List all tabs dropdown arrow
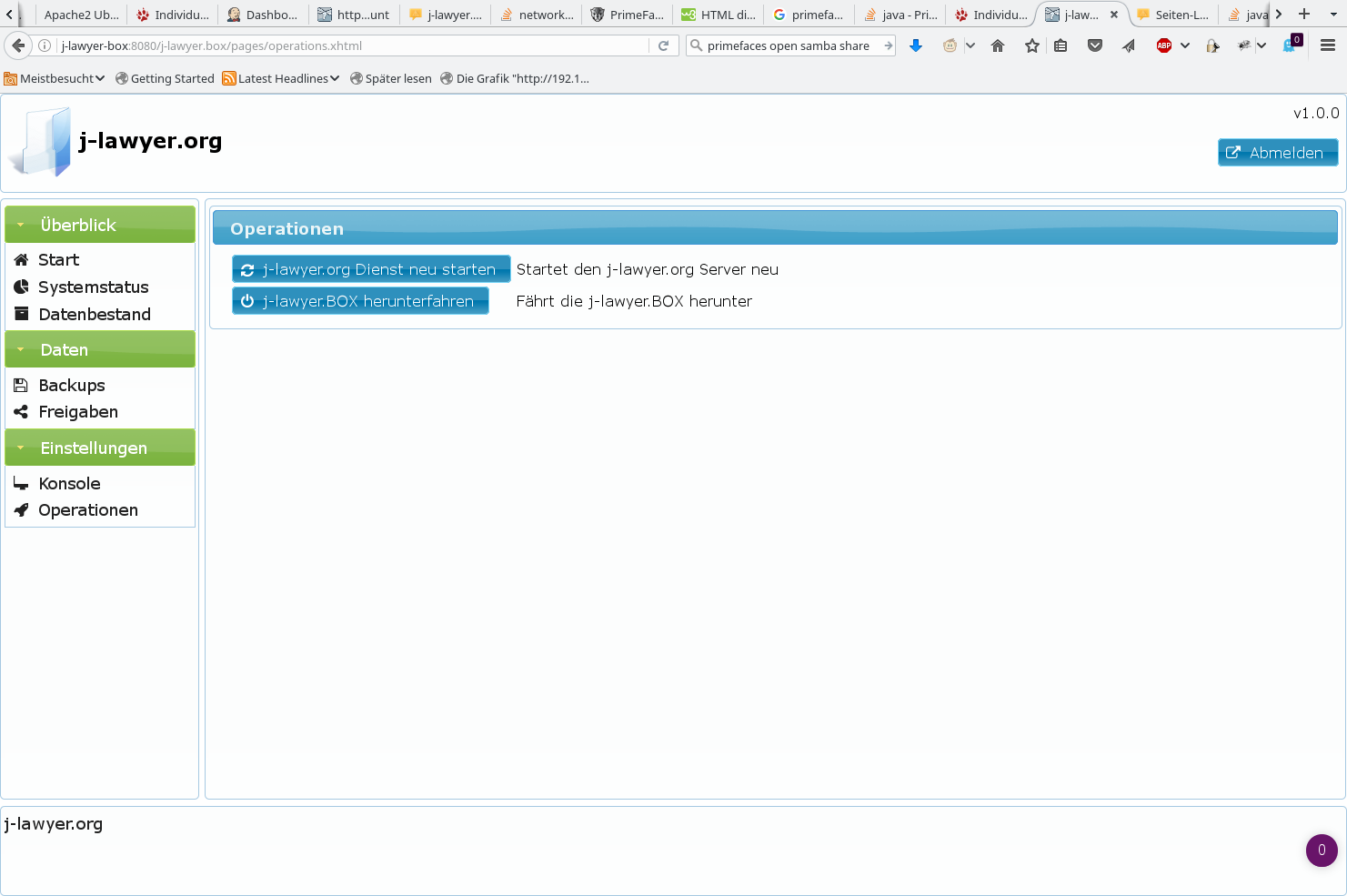This screenshot has height=896, width=1347. click(1333, 15)
